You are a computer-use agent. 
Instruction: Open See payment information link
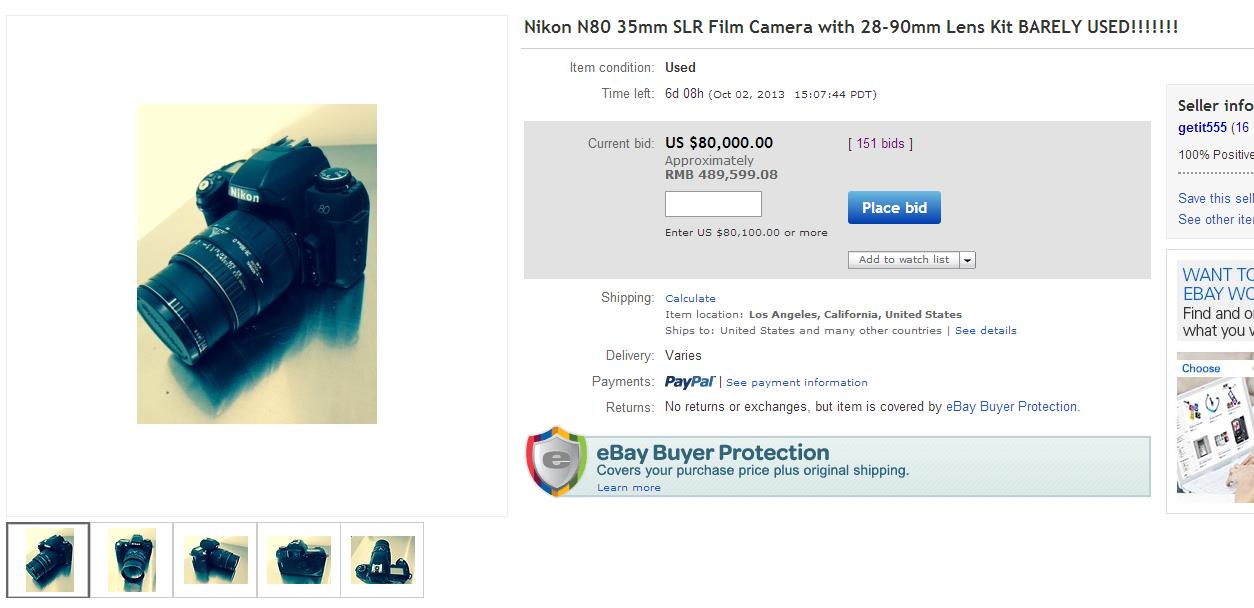click(x=796, y=383)
